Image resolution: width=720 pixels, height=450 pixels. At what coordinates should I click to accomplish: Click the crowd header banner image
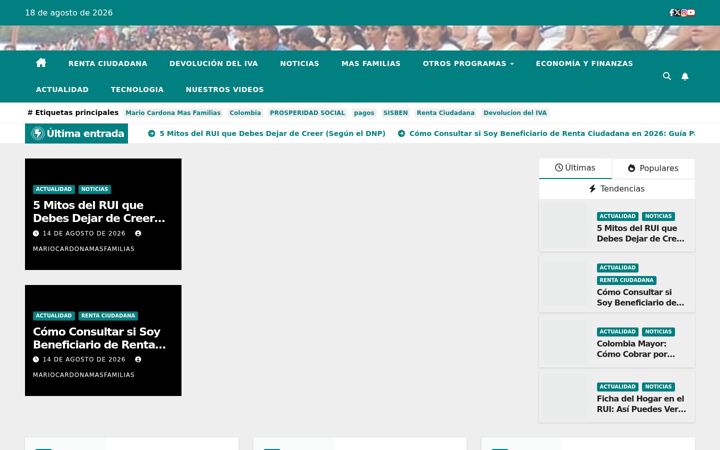pyautogui.click(x=360, y=38)
